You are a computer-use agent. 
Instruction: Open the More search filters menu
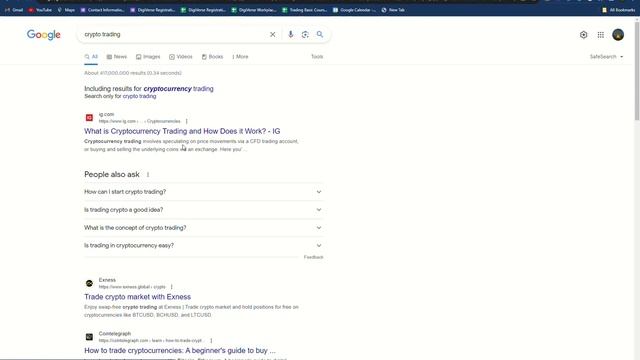click(x=240, y=57)
